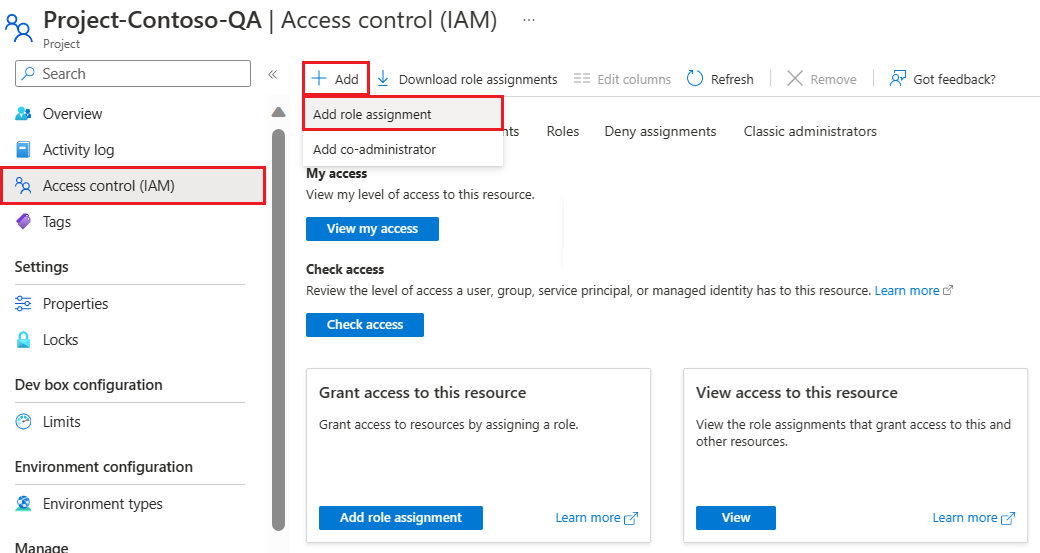Click the plus icon on Add button

point(319,79)
